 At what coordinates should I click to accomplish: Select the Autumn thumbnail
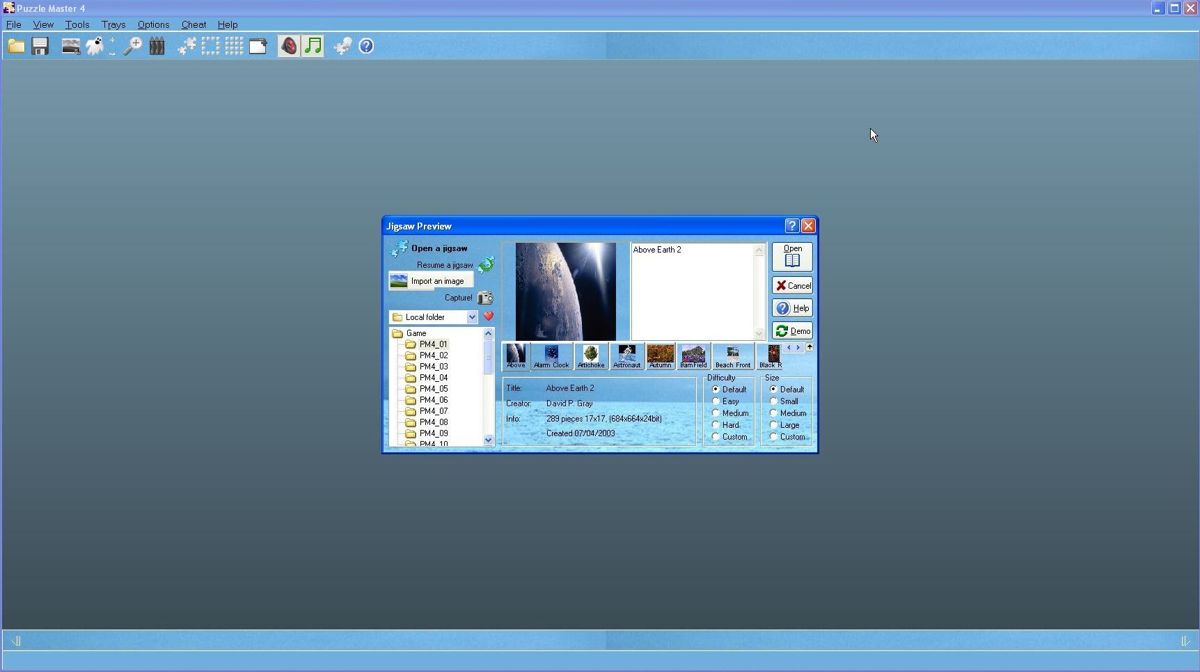tap(660, 357)
